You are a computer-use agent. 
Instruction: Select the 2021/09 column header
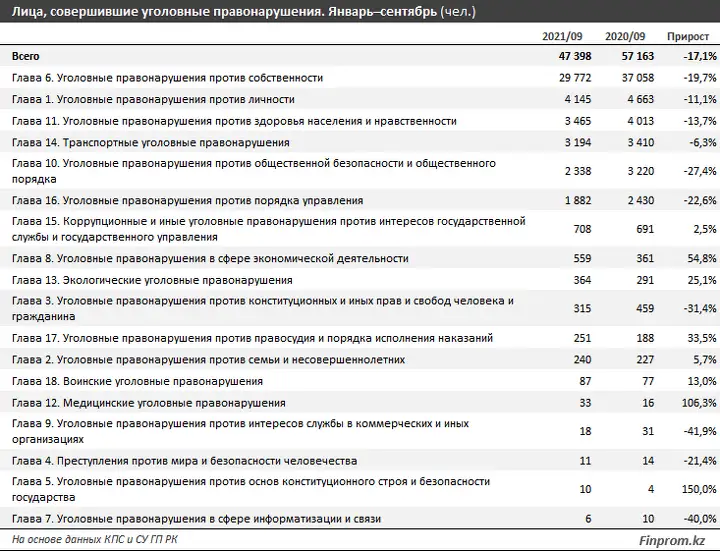(562, 36)
